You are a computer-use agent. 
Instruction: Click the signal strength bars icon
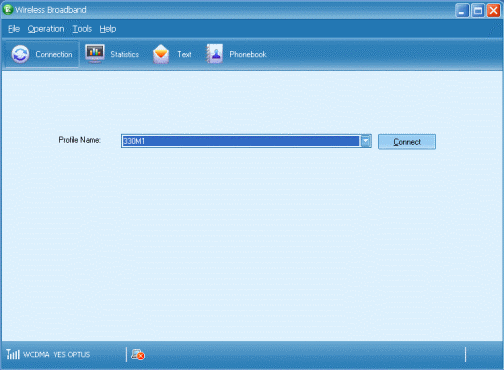coord(13,354)
